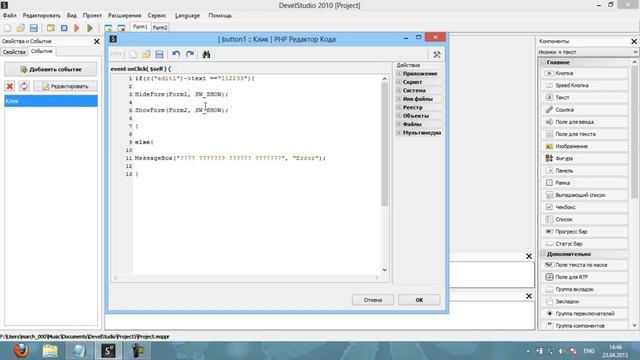Select the Клик event in the list
This screenshot has width=640, height=360.
[51, 101]
